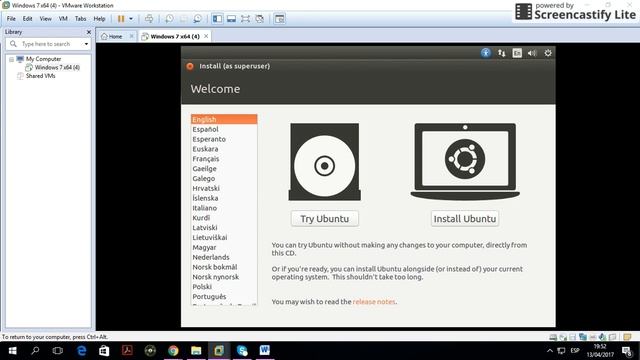The height and width of the screenshot is (360, 640).
Task: Open Microsoft Word from the taskbar
Action: point(264,351)
